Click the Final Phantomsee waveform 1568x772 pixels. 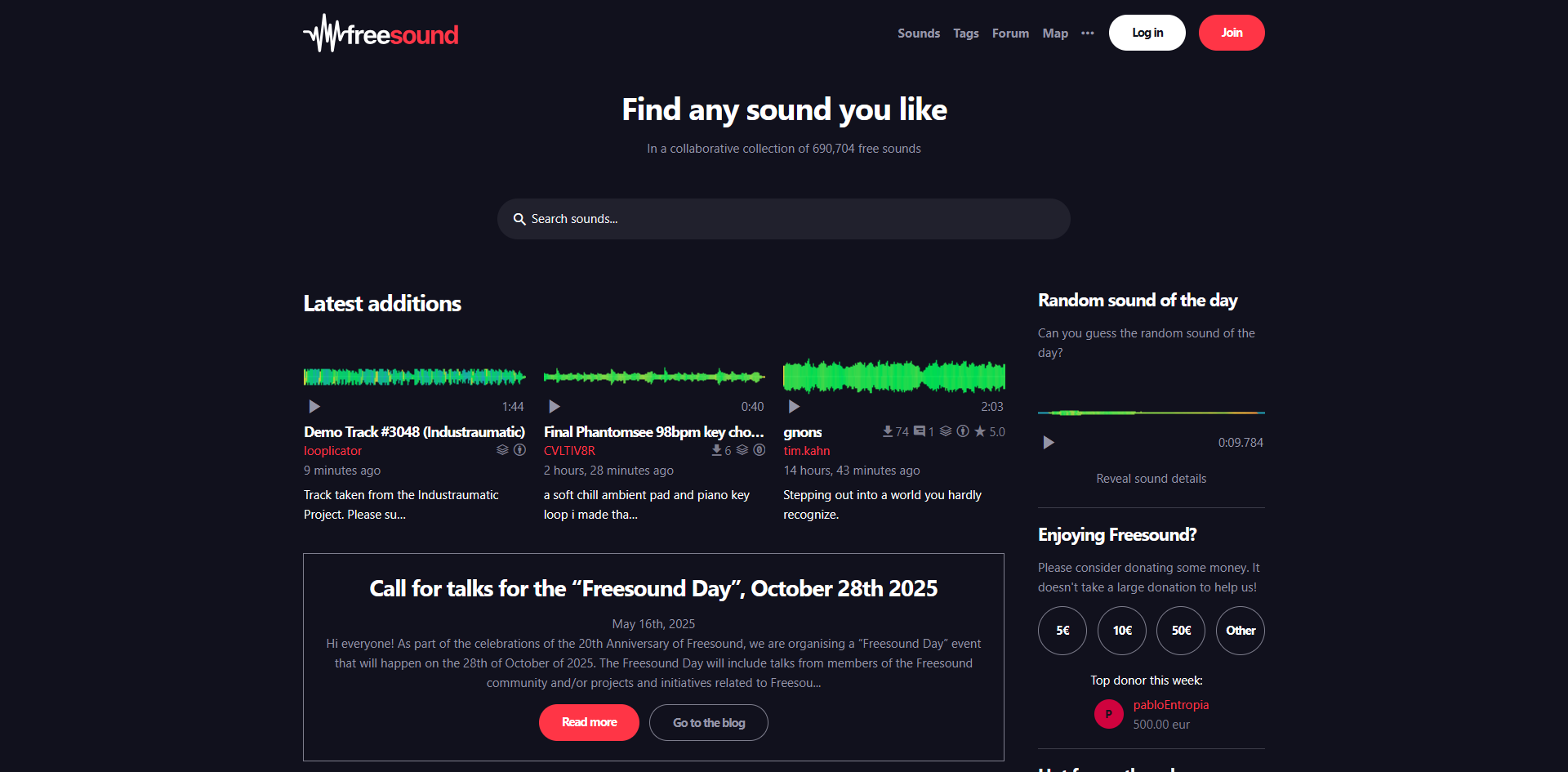click(654, 377)
